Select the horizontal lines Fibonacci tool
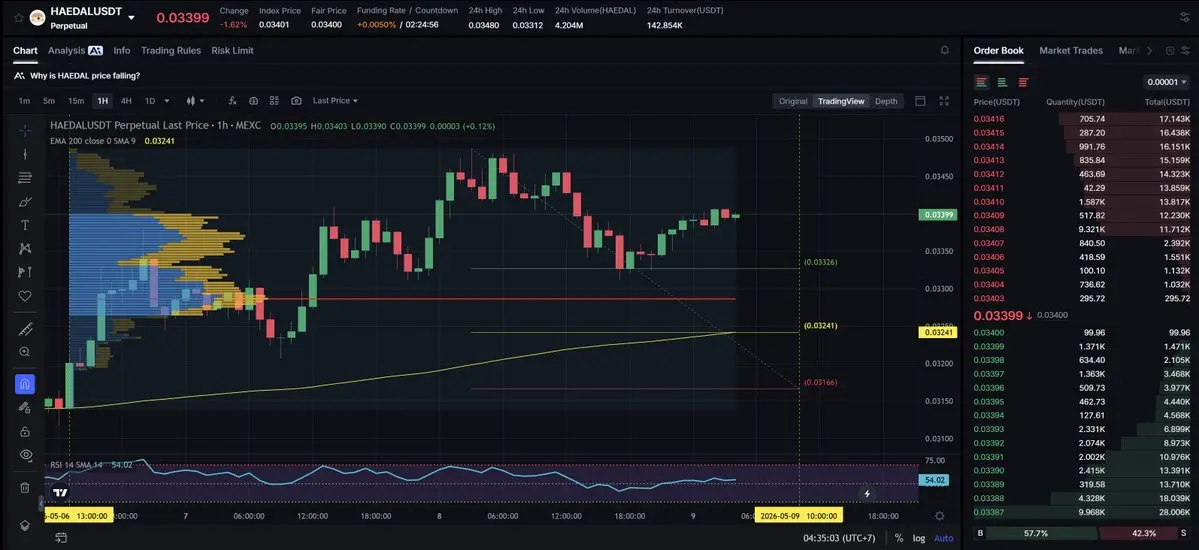The width and height of the screenshot is (1199, 550). click(24, 177)
